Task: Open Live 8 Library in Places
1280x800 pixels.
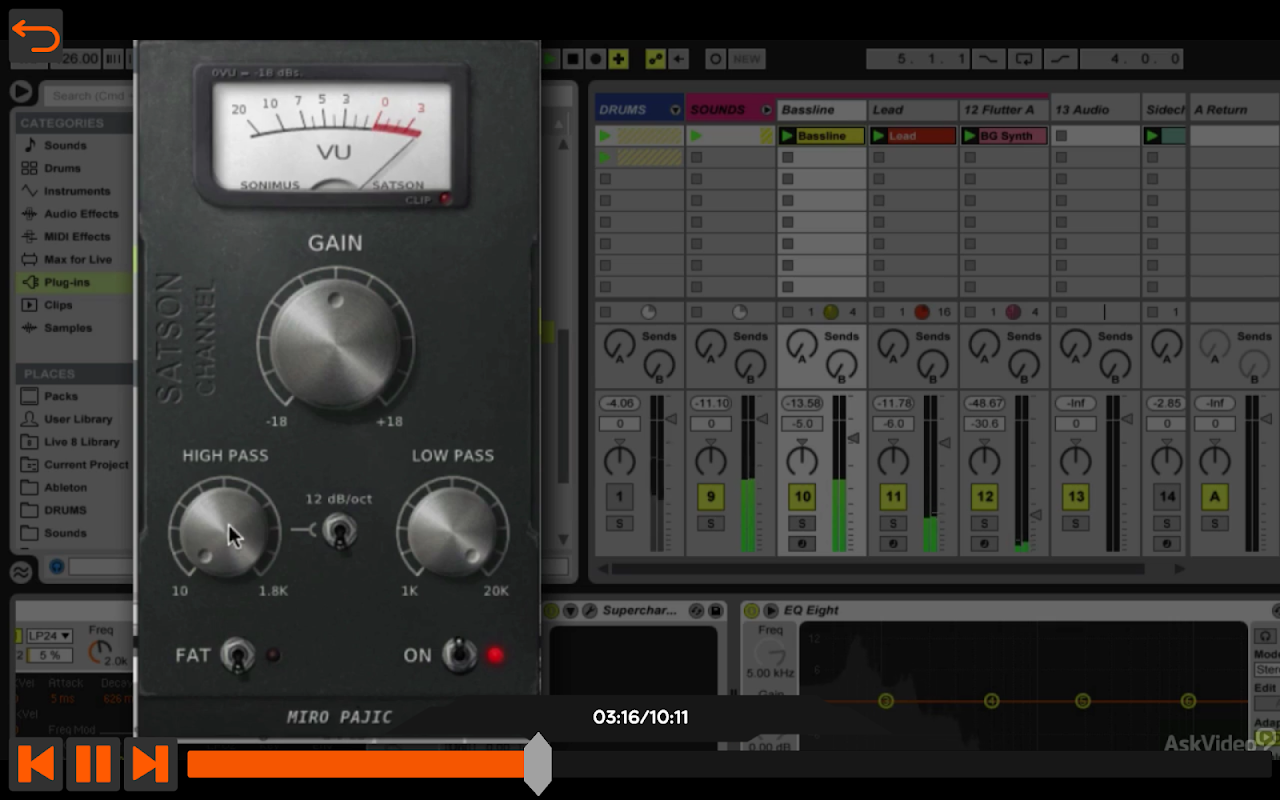Action: 81,442
